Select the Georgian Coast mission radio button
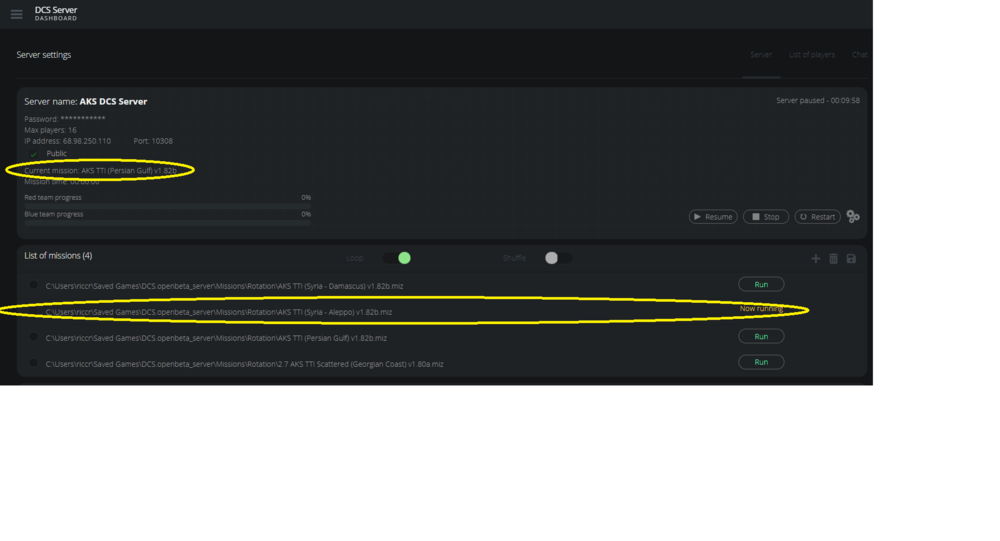1000x541 pixels. click(33, 363)
